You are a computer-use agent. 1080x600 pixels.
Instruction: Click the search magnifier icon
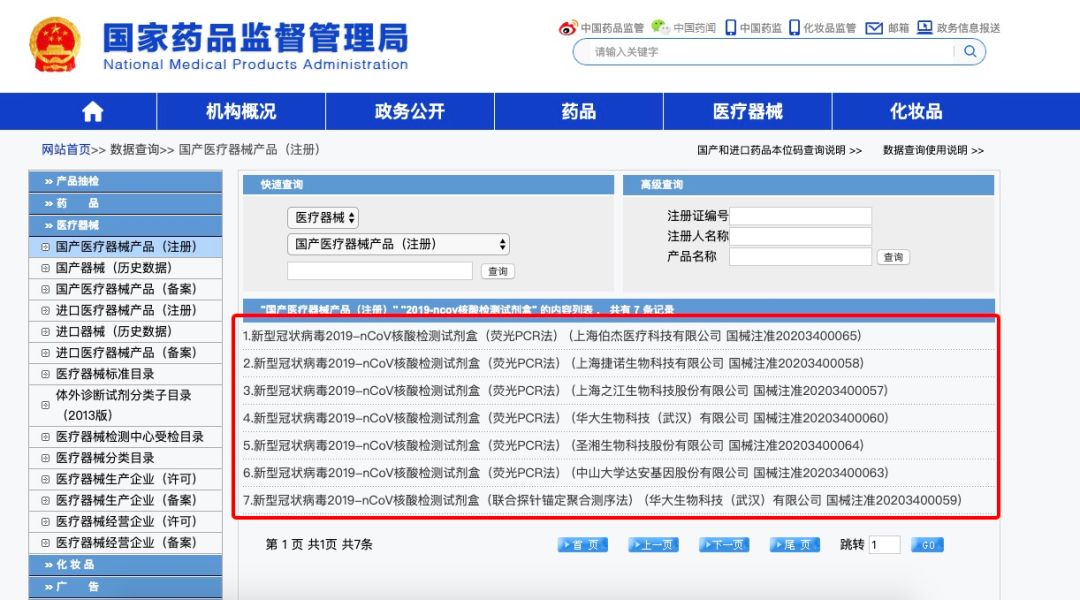pyautogui.click(x=970, y=52)
